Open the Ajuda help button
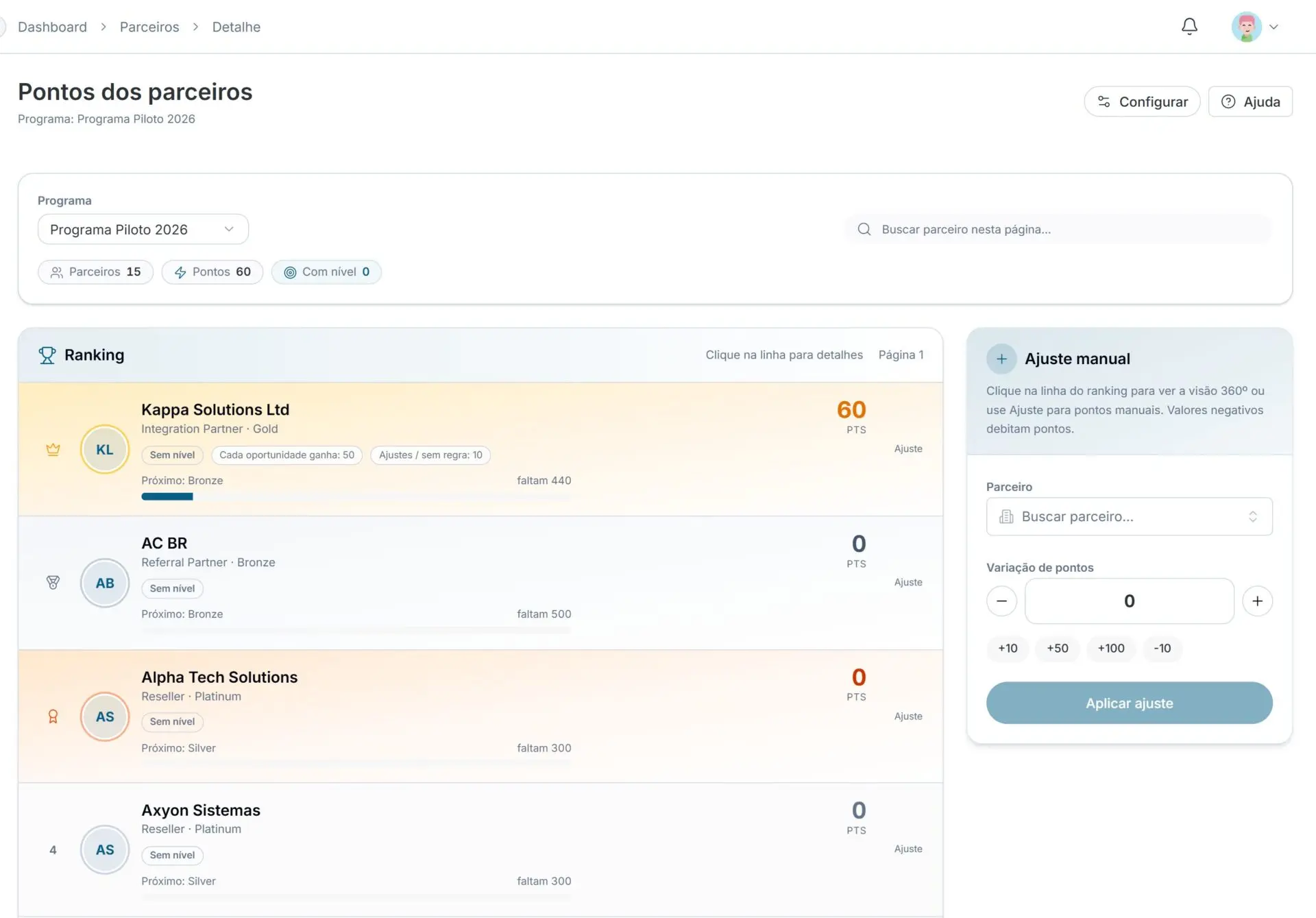 (1250, 101)
